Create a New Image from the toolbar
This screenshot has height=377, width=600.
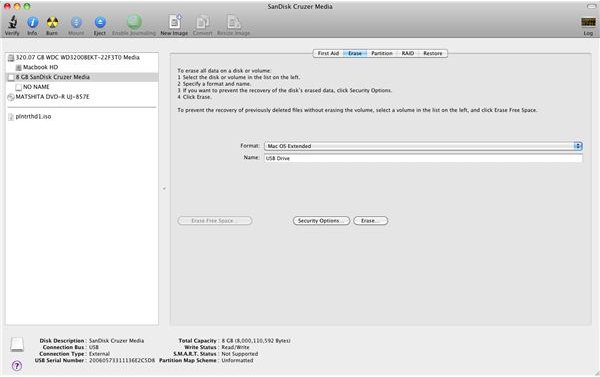coord(175,22)
